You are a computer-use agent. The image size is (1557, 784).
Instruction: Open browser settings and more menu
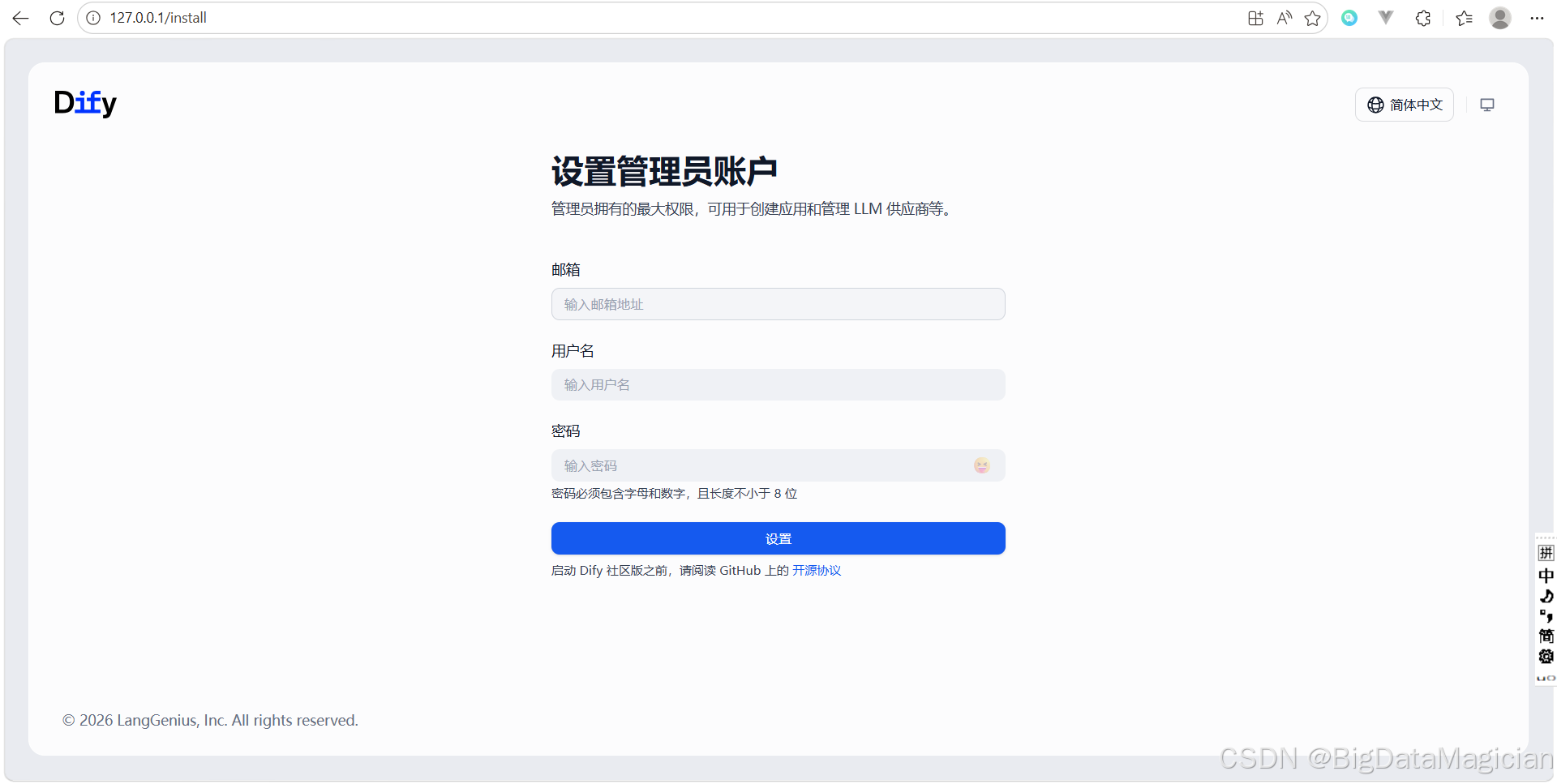pyautogui.click(x=1537, y=18)
